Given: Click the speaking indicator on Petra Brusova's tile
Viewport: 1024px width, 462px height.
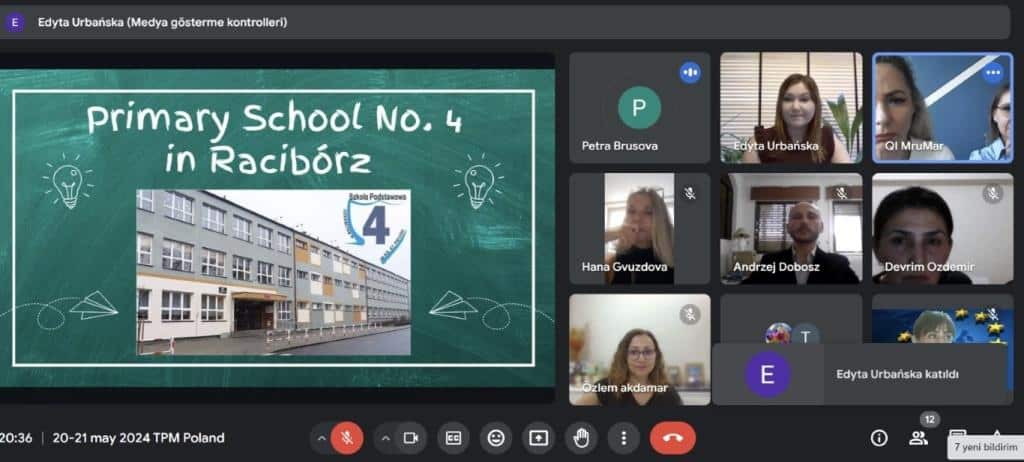Looking at the screenshot, I should [x=690, y=72].
